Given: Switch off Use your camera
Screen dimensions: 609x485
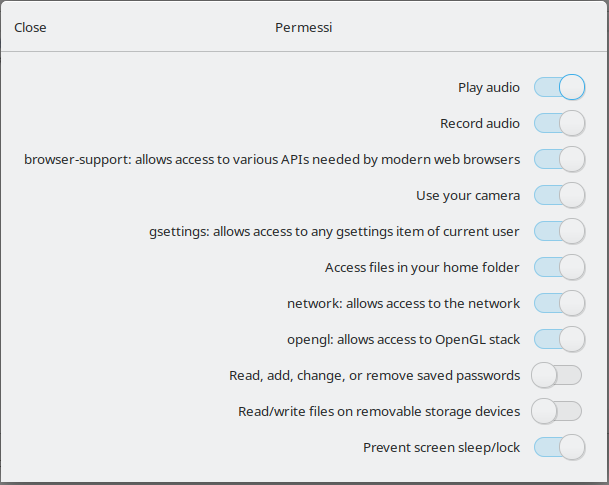Looking at the screenshot, I should (x=559, y=196).
